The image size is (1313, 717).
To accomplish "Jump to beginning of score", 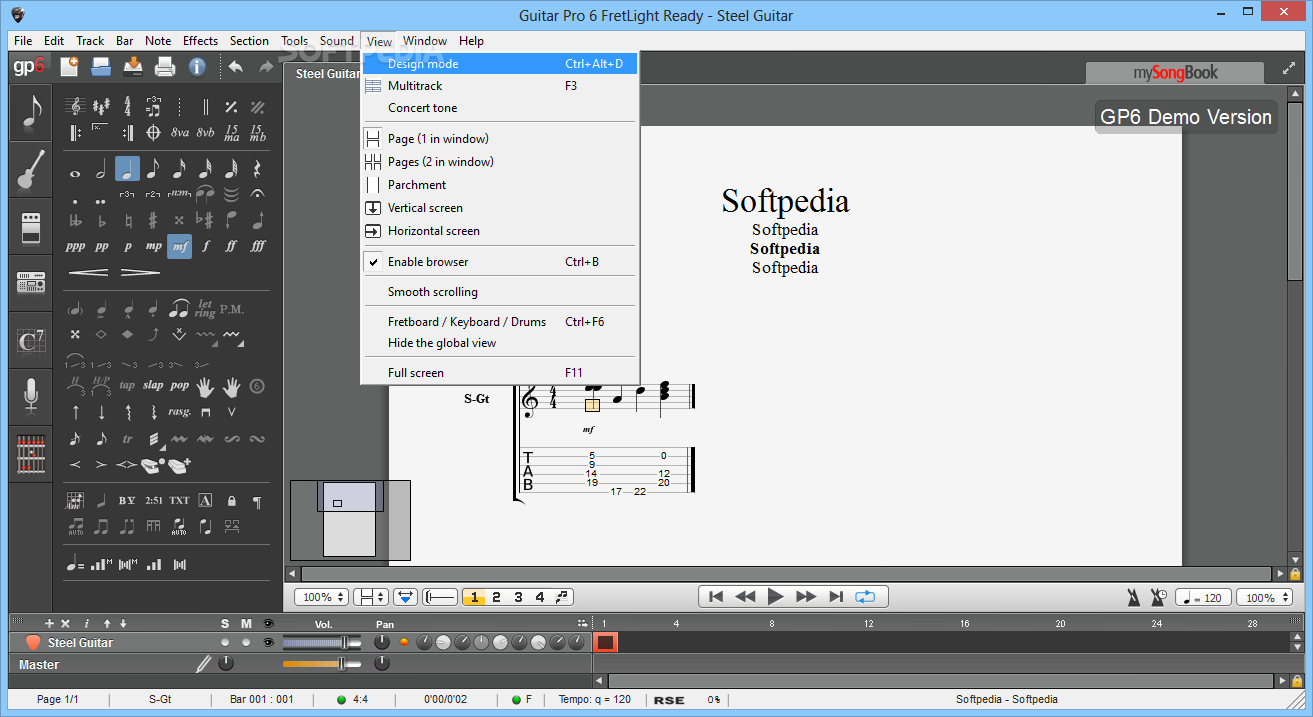I will 715,596.
